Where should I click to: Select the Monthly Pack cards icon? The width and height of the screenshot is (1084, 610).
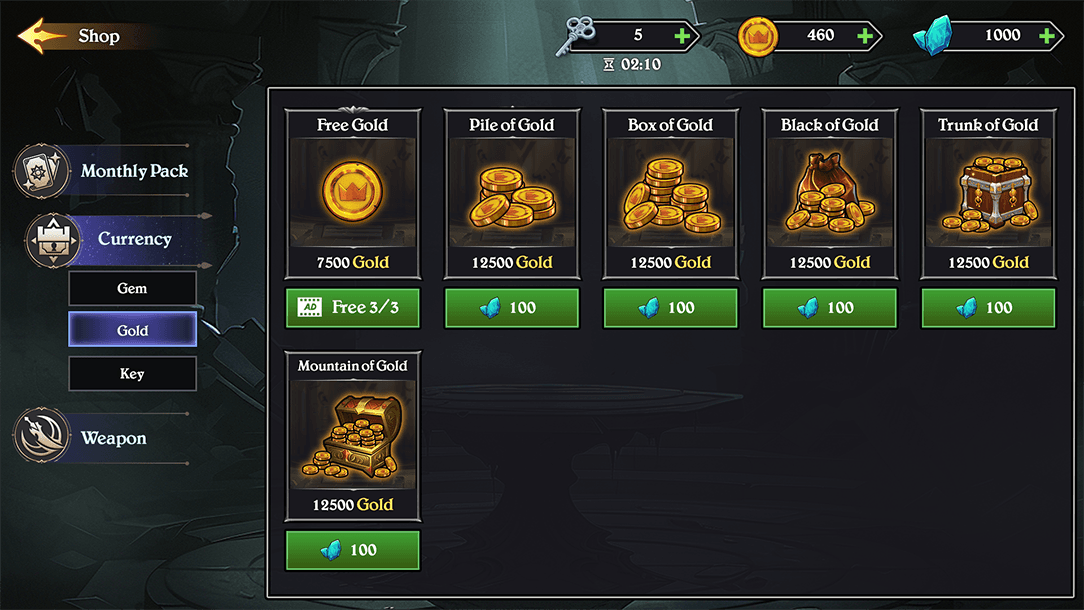coord(41,171)
